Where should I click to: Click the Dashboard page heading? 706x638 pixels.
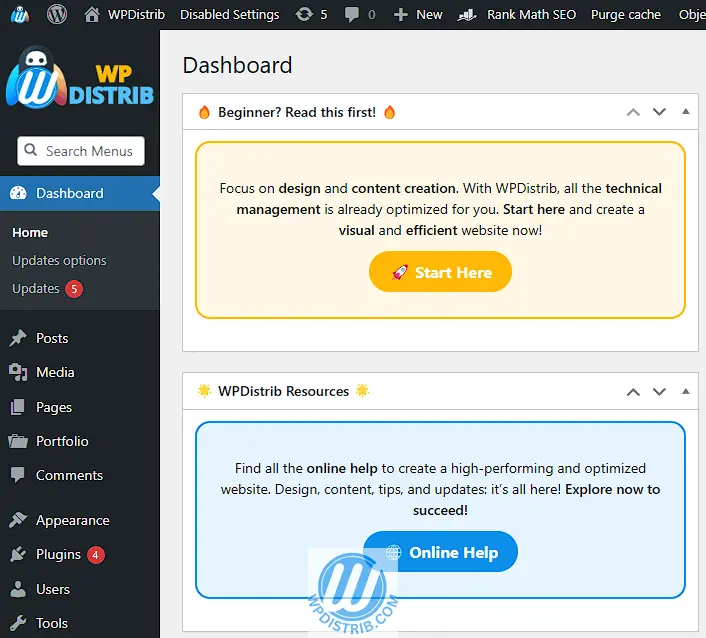tap(237, 65)
